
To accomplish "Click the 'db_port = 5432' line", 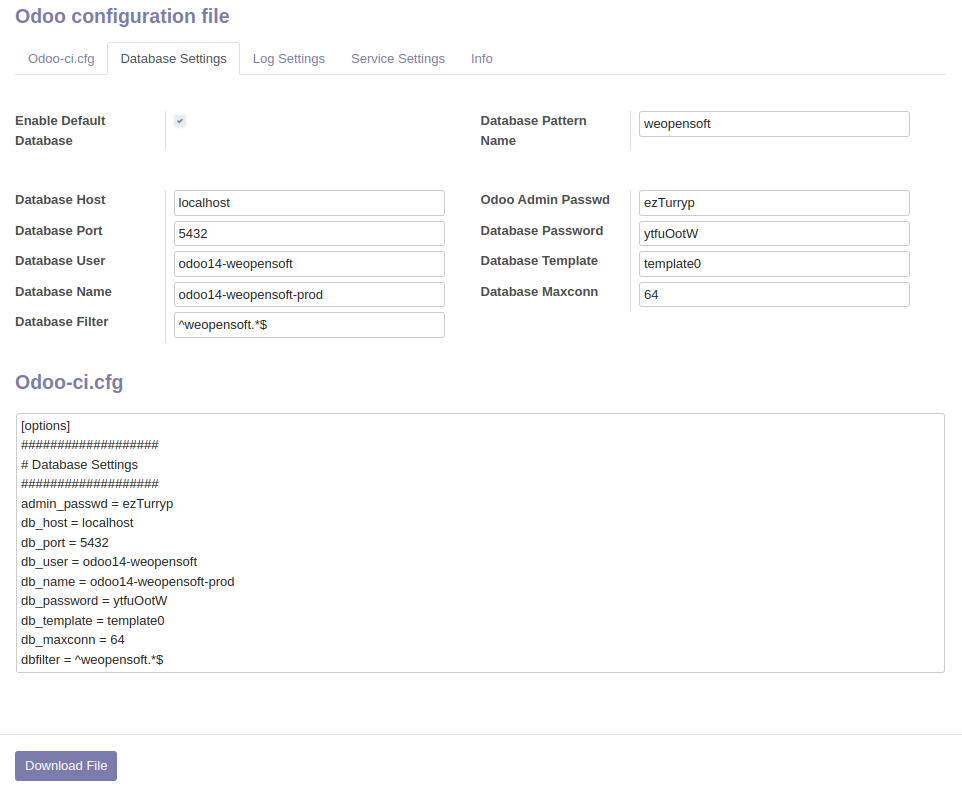I will (x=64, y=543).
